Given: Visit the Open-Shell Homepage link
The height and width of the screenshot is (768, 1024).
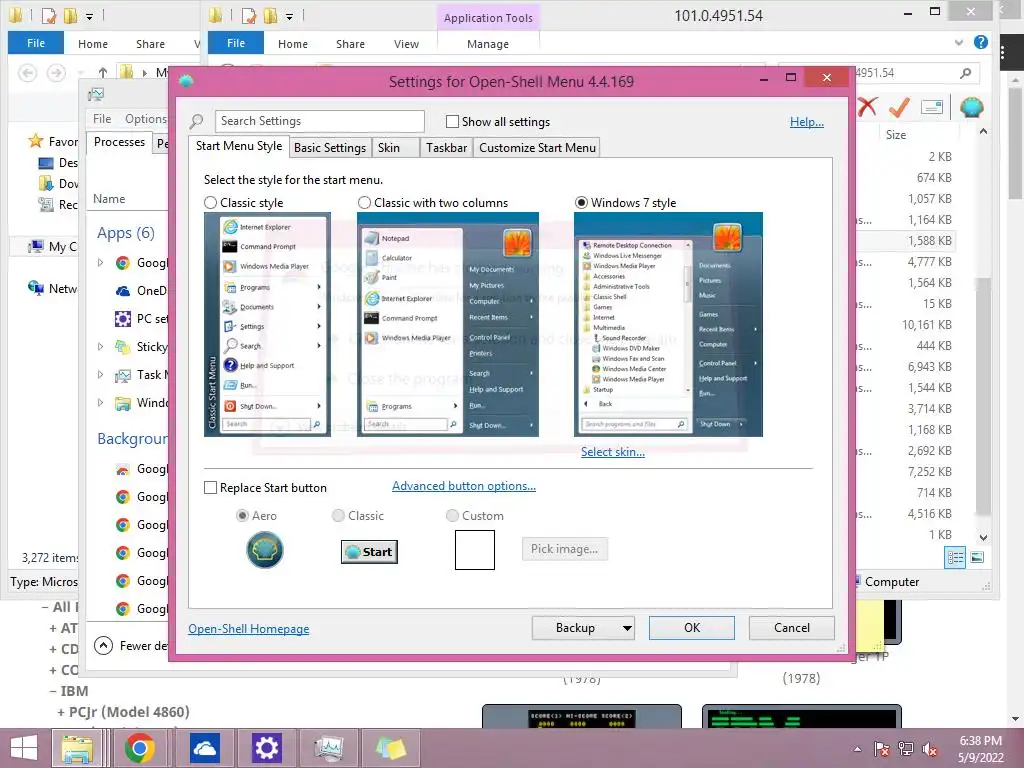Looking at the screenshot, I should (249, 629).
